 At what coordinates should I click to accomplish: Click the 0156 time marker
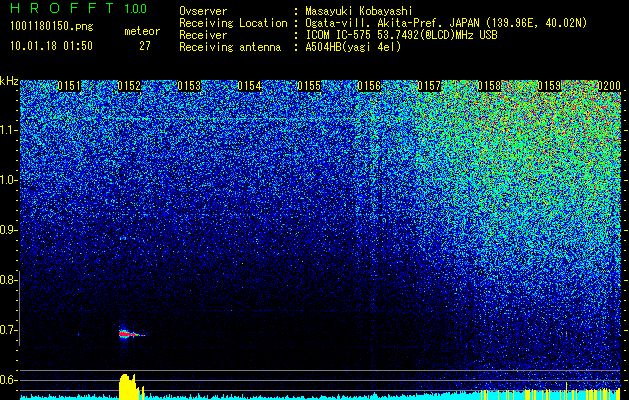[x=369, y=86]
